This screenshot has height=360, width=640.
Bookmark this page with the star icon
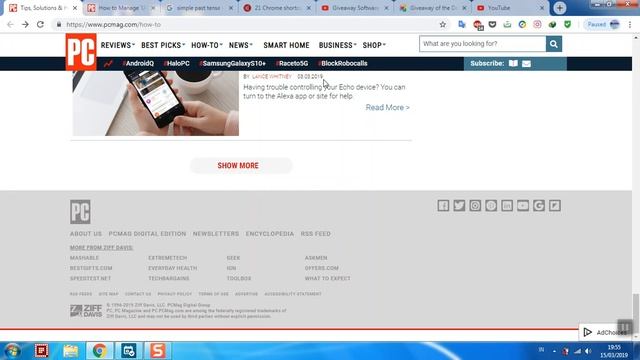(442, 24)
